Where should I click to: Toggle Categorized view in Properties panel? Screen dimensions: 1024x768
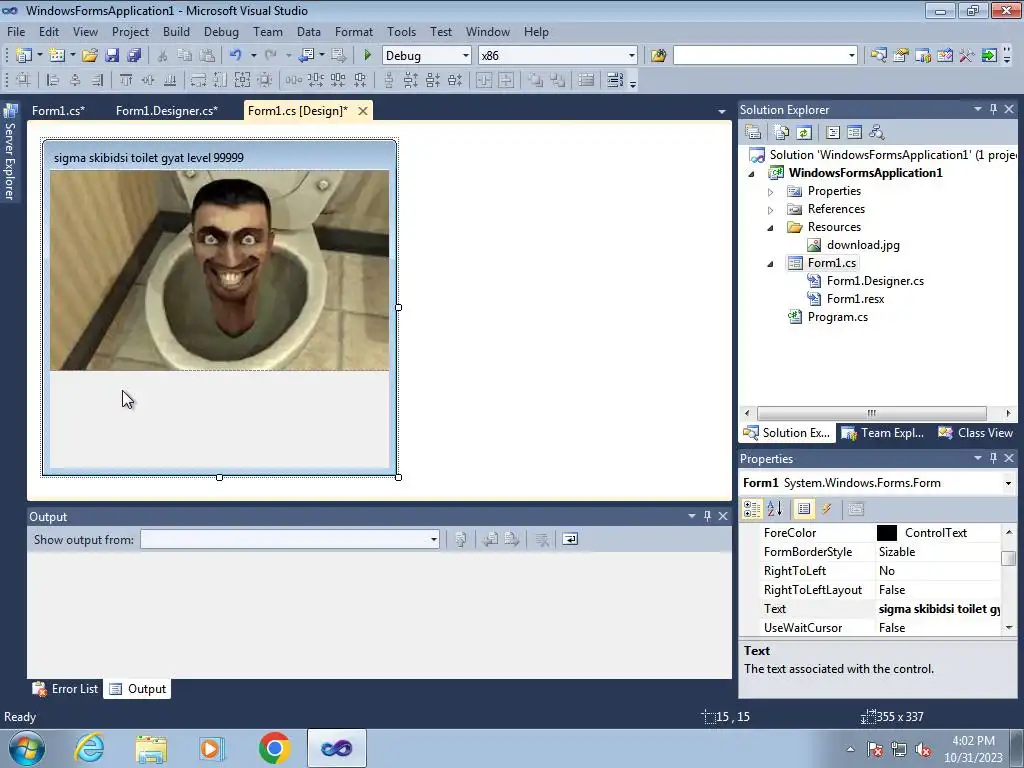752,509
